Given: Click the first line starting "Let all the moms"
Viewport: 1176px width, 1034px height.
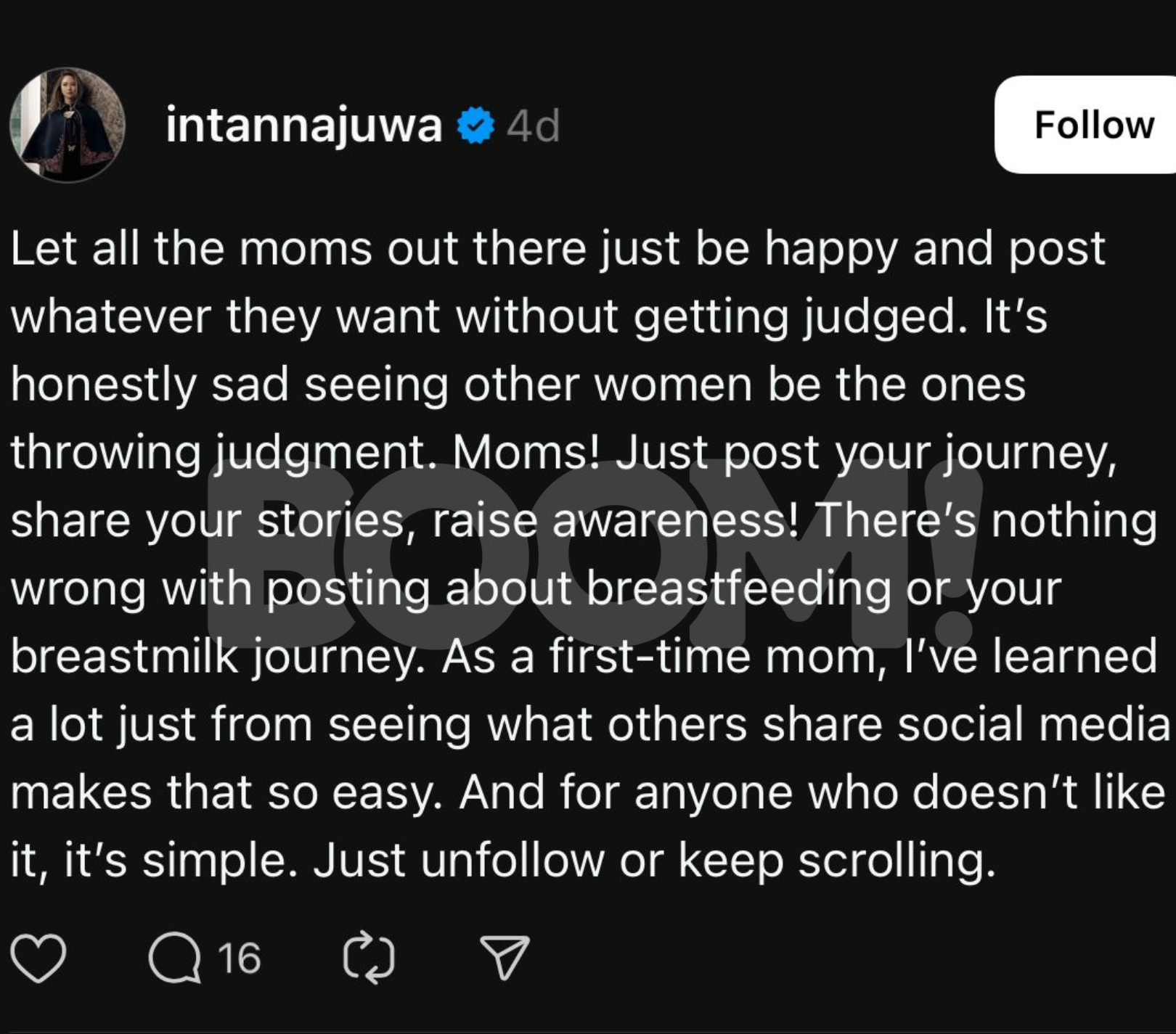Looking at the screenshot, I should (x=558, y=249).
